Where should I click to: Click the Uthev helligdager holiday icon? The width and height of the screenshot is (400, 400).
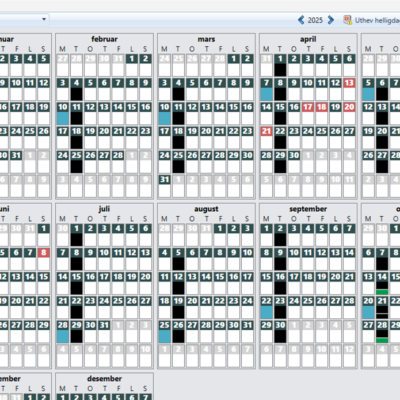347,20
